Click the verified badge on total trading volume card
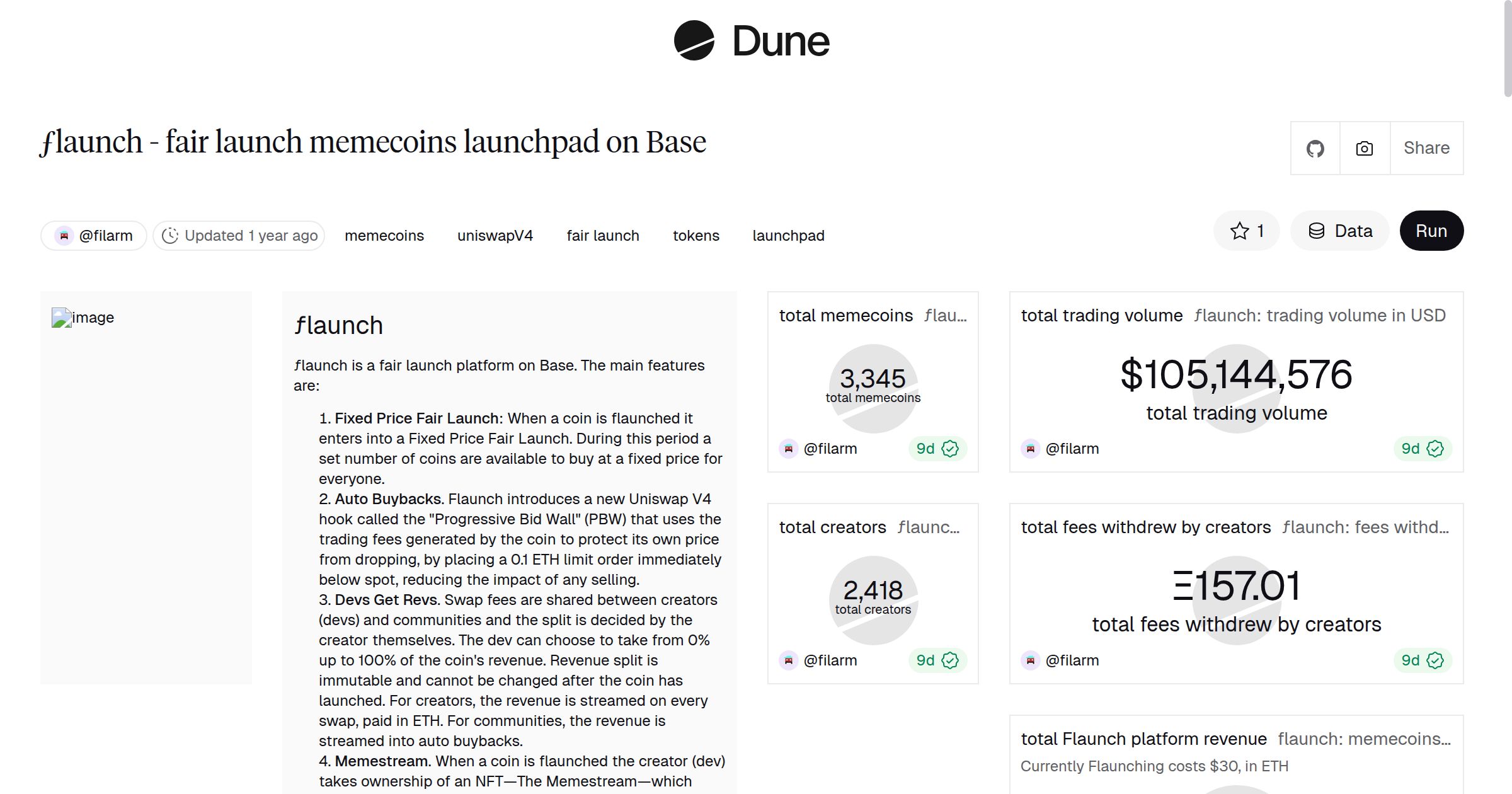The width and height of the screenshot is (1512, 794). (x=1435, y=449)
